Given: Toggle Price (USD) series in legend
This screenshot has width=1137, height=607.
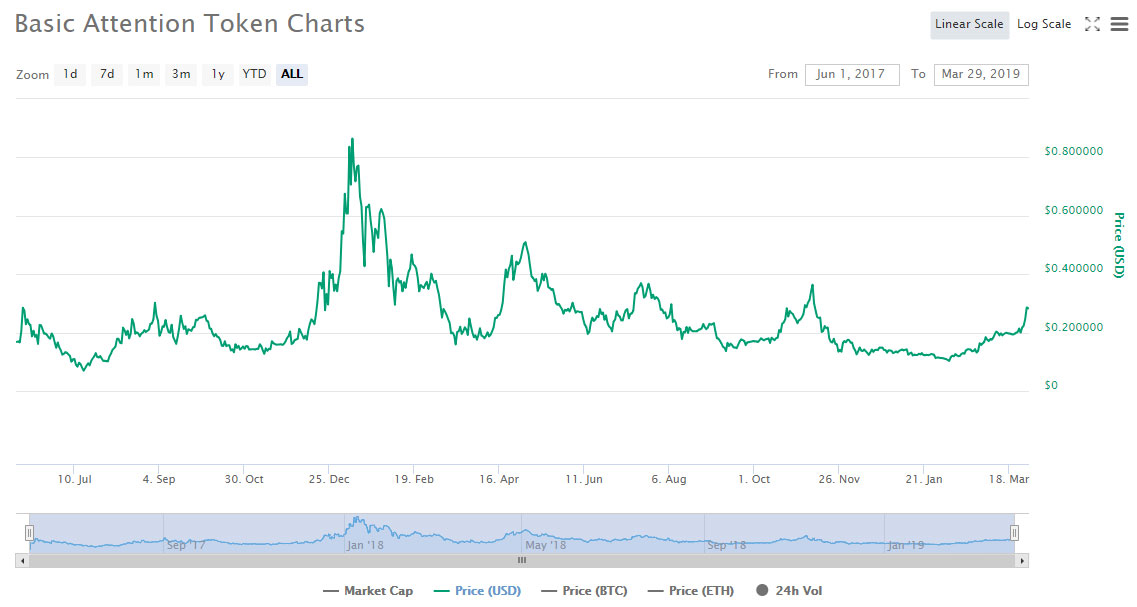Looking at the screenshot, I should click(477, 591).
